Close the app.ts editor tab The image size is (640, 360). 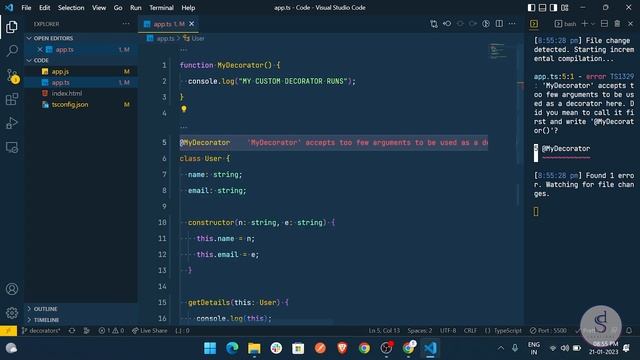click(191, 24)
